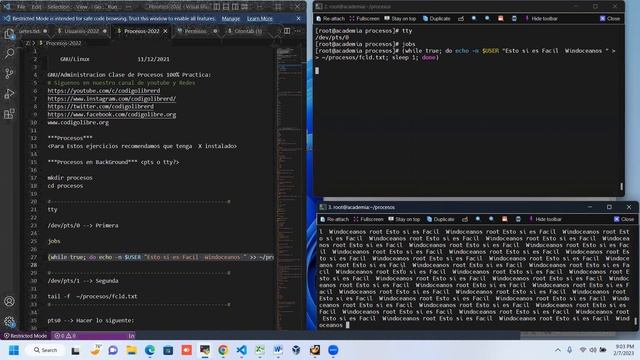Screen dimensions: 640x360
Task: Click Split Editor icon beside the editor tabs
Action: pos(287,31)
